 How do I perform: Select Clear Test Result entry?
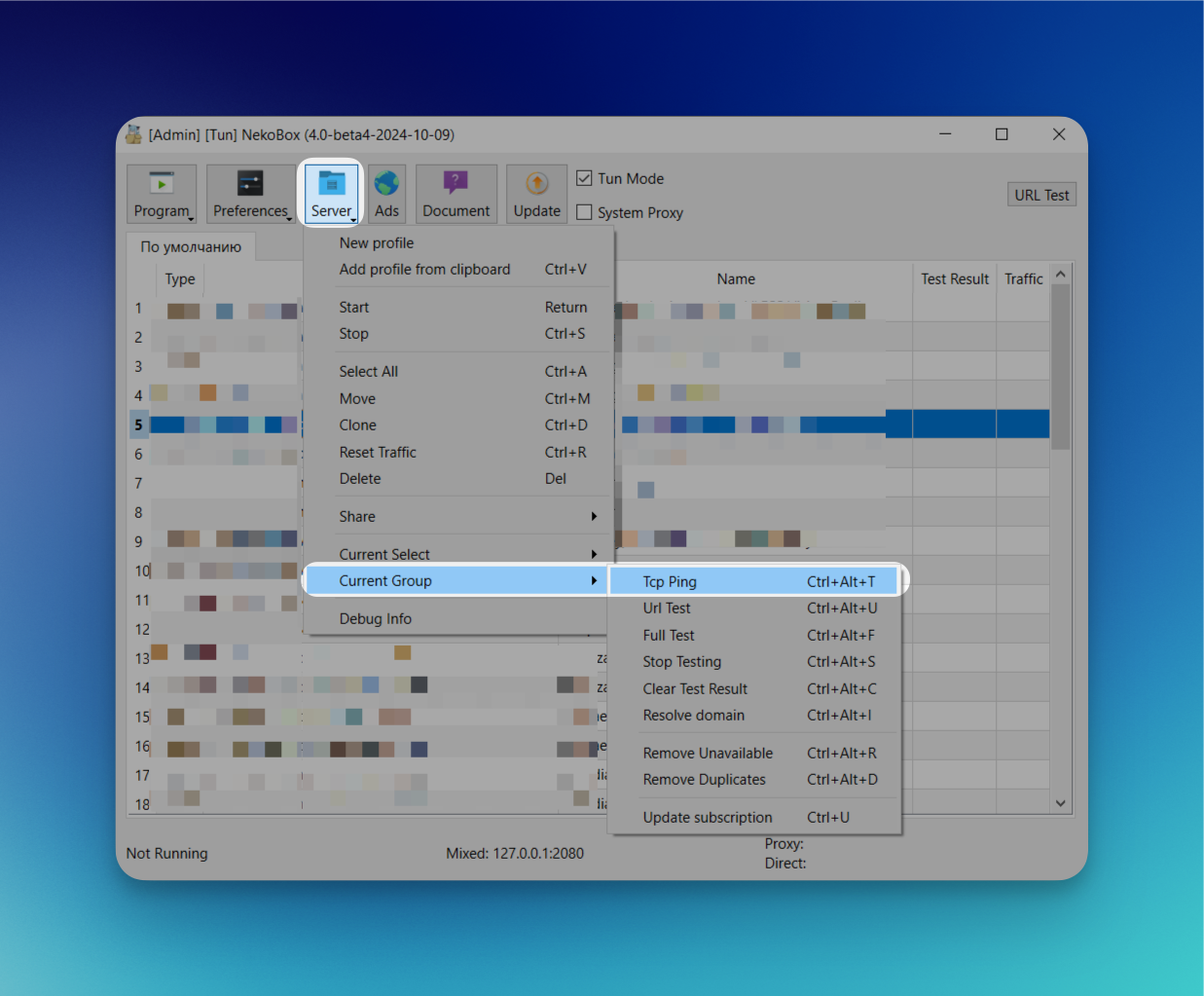point(754,688)
